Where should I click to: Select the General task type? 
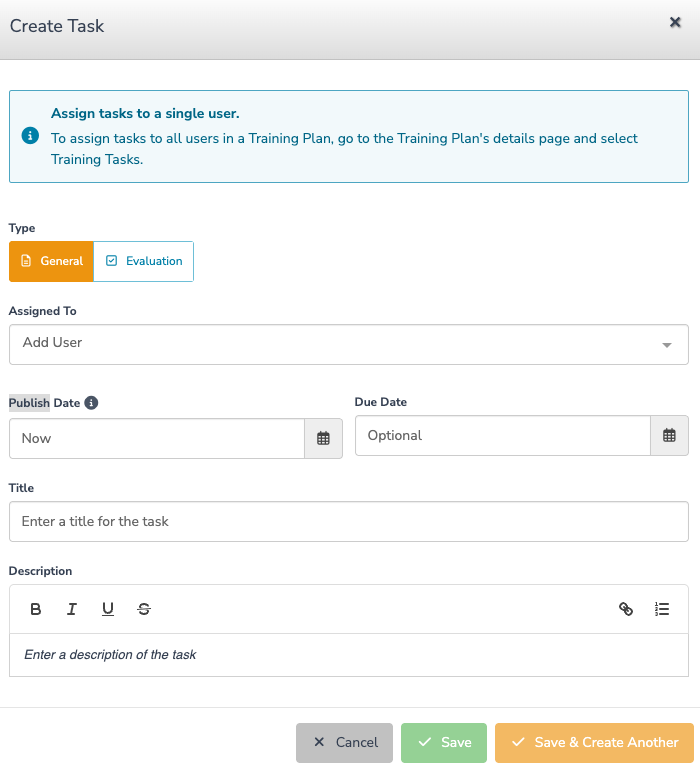[51, 261]
